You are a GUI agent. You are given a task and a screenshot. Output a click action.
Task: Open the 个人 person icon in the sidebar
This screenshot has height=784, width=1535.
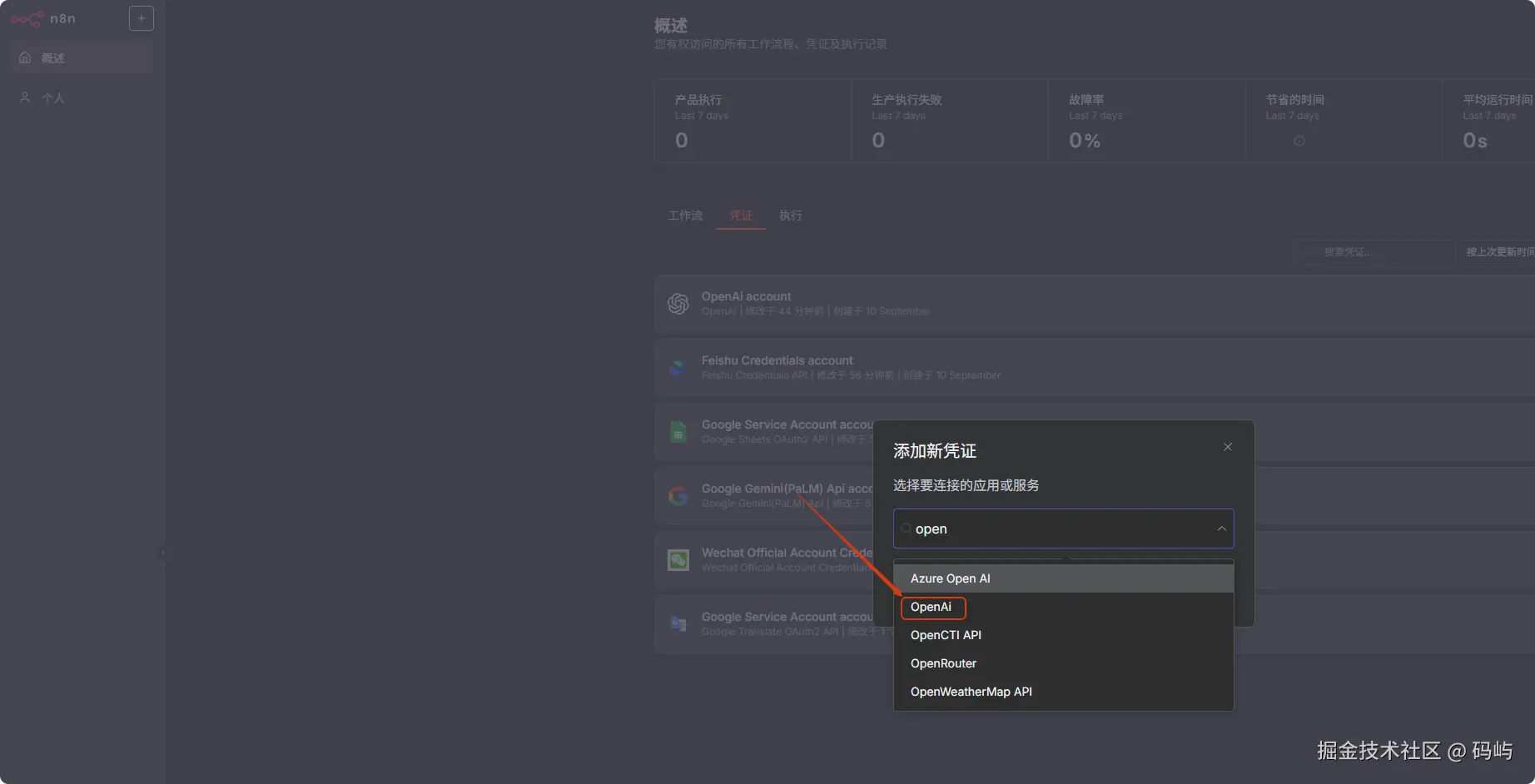25,97
